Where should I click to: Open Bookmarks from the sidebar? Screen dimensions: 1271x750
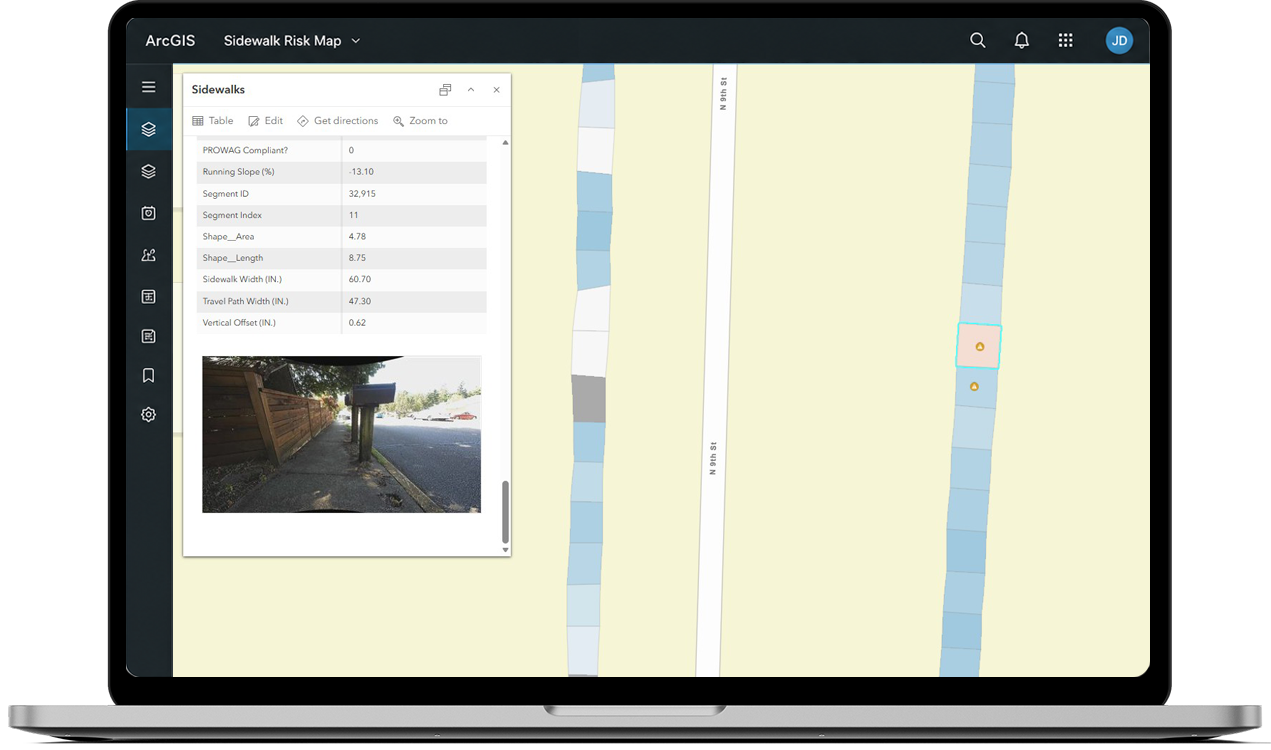(149, 375)
